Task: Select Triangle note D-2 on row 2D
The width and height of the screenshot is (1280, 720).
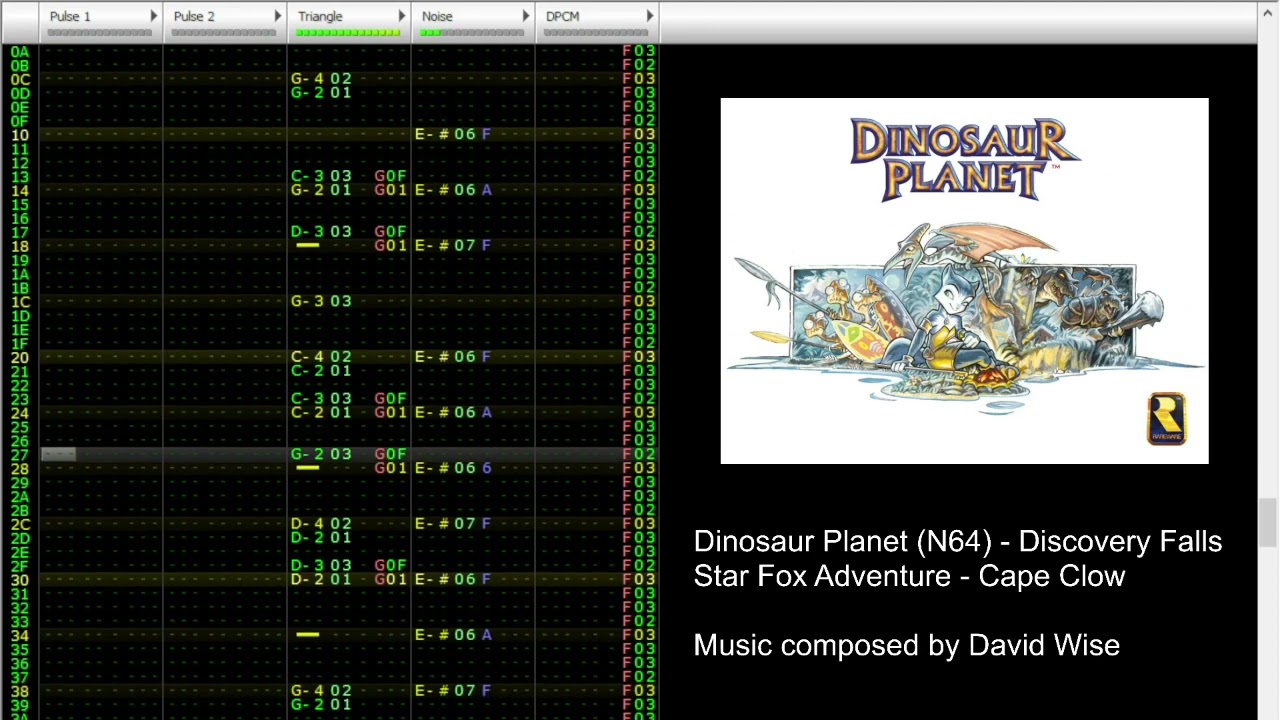Action: (x=308, y=538)
